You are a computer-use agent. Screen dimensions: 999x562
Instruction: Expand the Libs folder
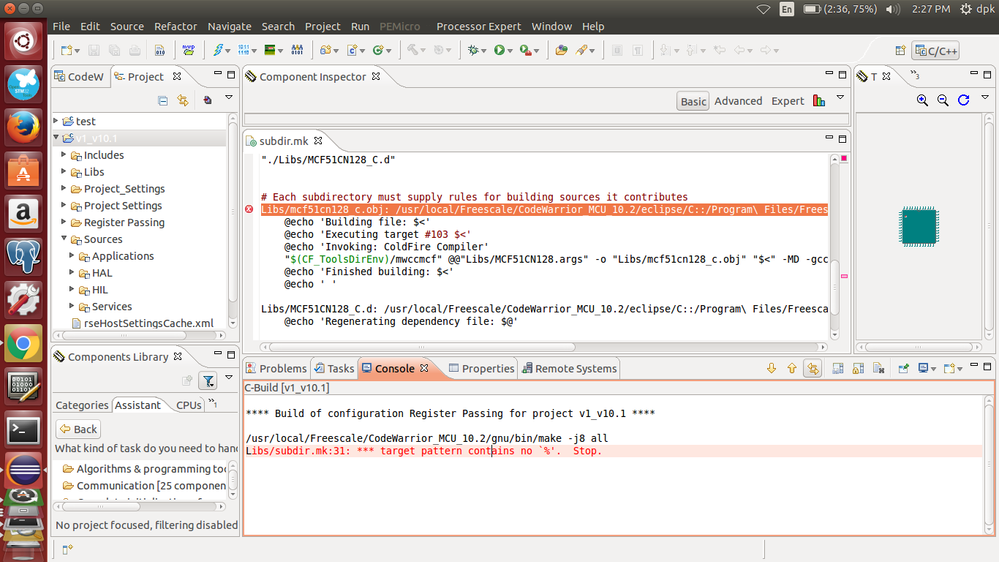tap(64, 171)
